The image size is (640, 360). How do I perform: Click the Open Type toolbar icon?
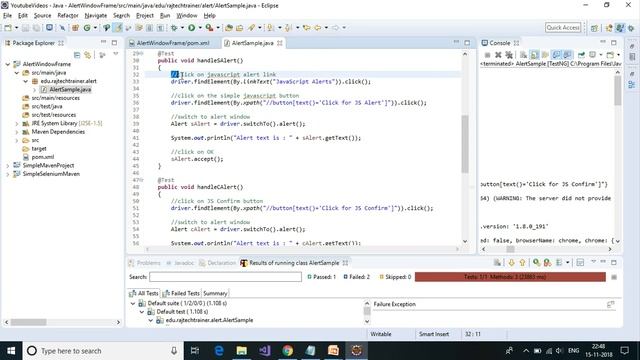pyautogui.click(x=229, y=28)
